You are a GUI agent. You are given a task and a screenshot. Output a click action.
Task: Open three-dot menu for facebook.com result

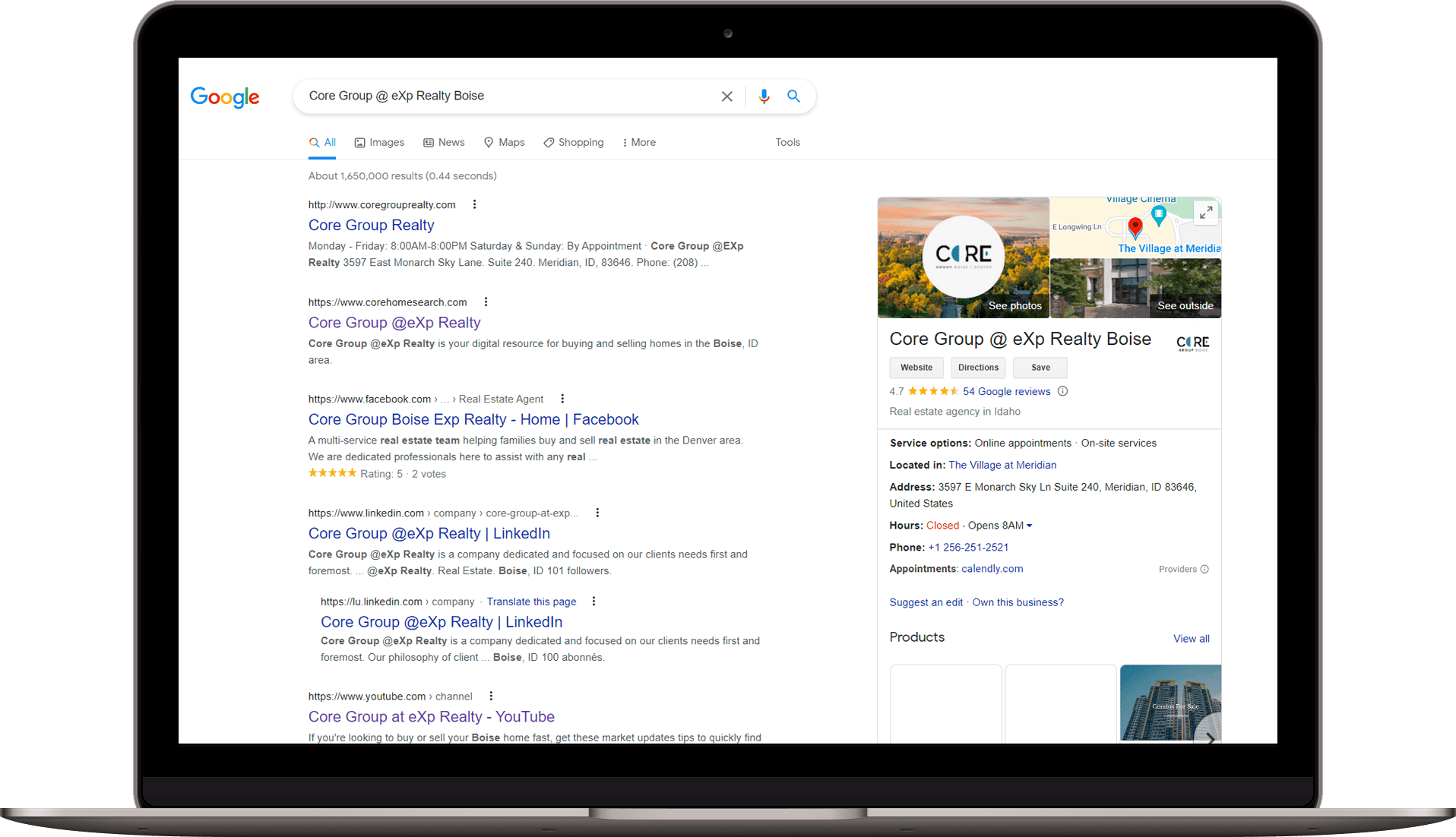(562, 399)
